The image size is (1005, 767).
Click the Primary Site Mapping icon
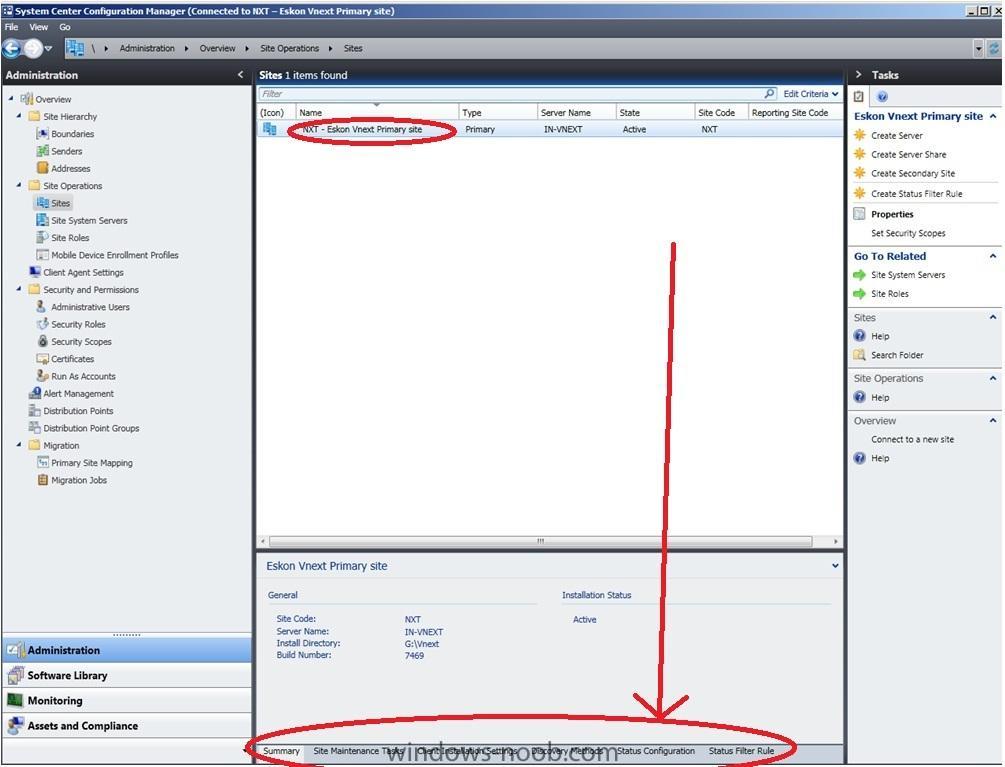42,463
